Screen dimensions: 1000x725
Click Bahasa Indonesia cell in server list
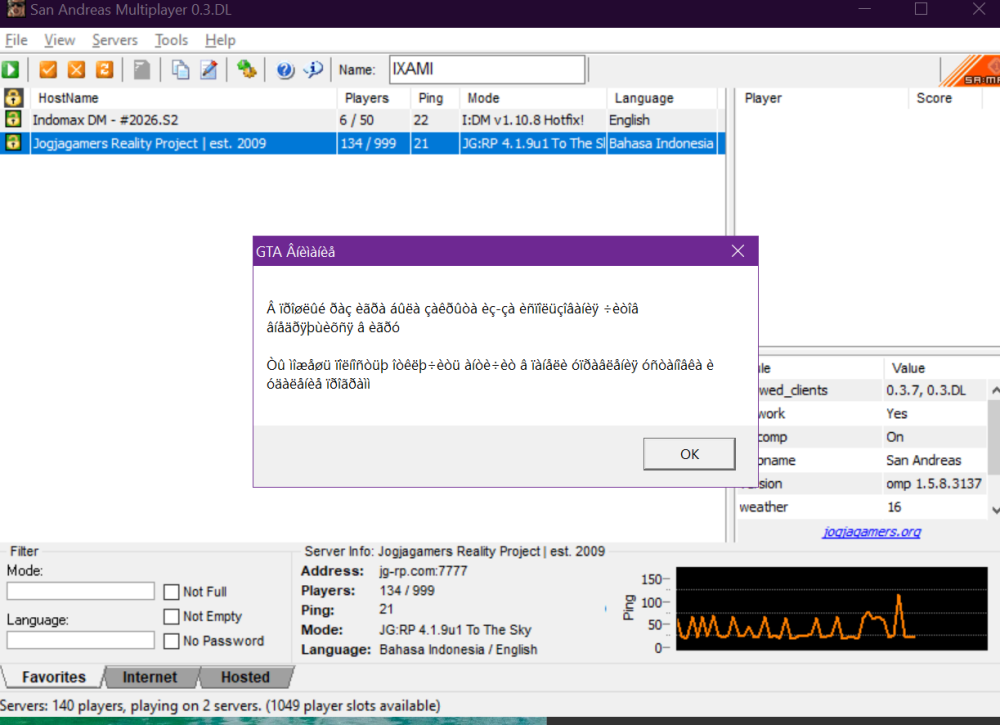[661, 143]
